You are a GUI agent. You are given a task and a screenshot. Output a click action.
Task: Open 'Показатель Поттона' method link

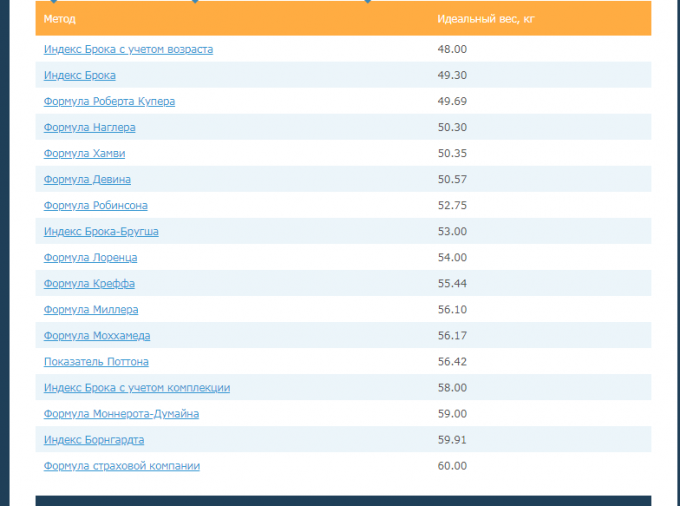pos(96,361)
